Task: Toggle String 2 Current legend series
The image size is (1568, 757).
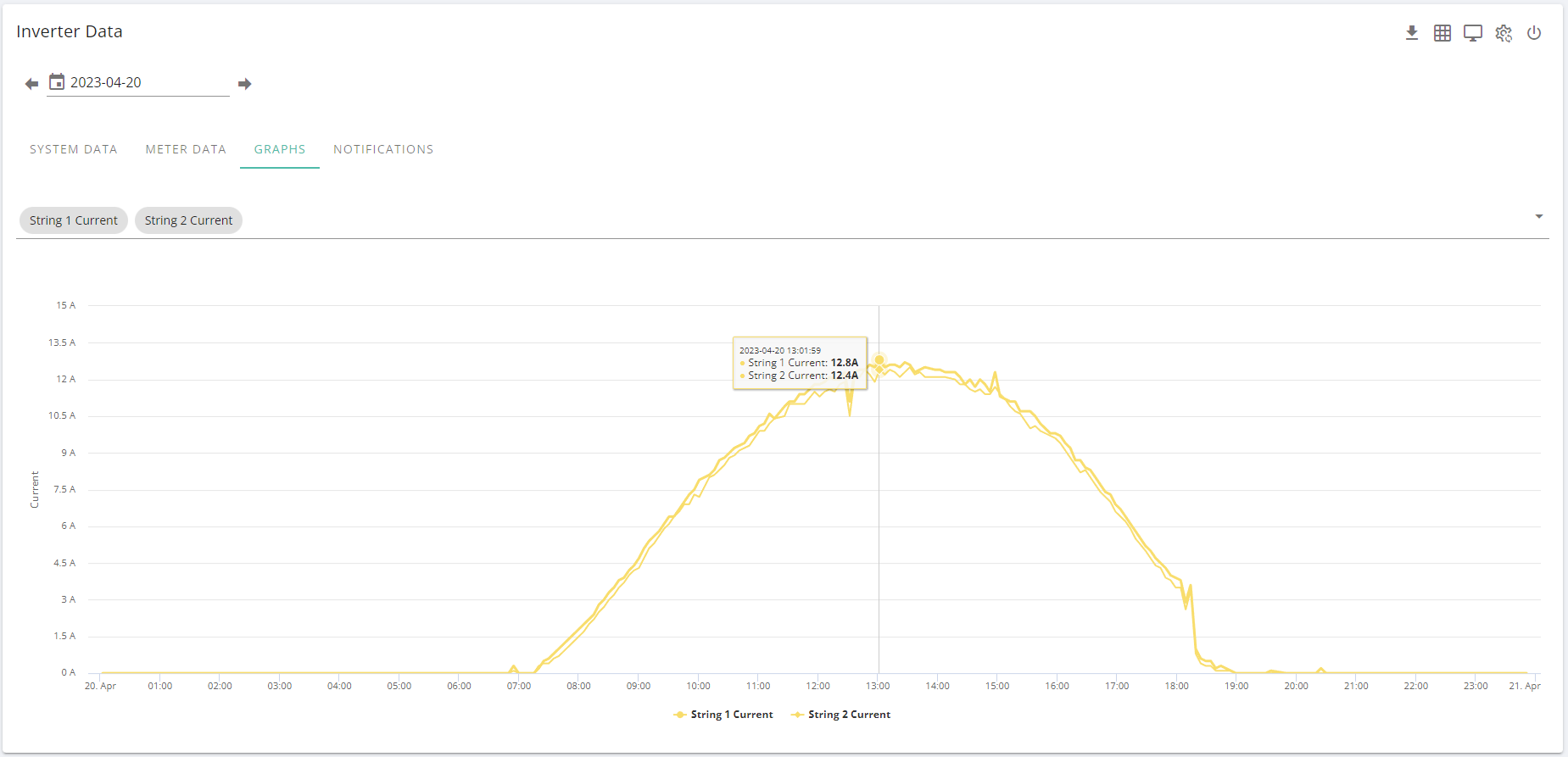Action: tap(841, 715)
